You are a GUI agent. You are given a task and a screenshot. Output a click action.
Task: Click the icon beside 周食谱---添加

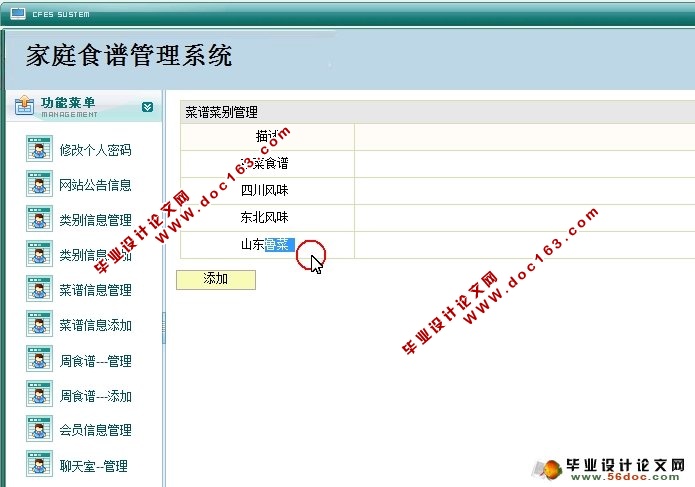pyautogui.click(x=39, y=394)
